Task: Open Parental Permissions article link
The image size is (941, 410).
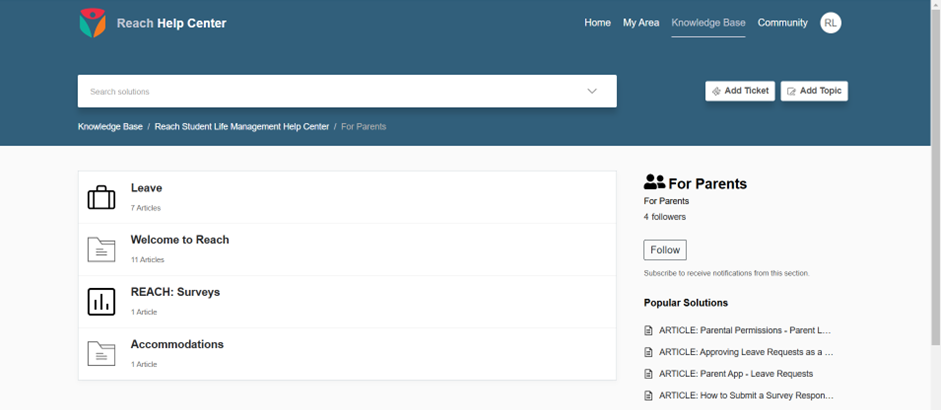Action: 745,331
